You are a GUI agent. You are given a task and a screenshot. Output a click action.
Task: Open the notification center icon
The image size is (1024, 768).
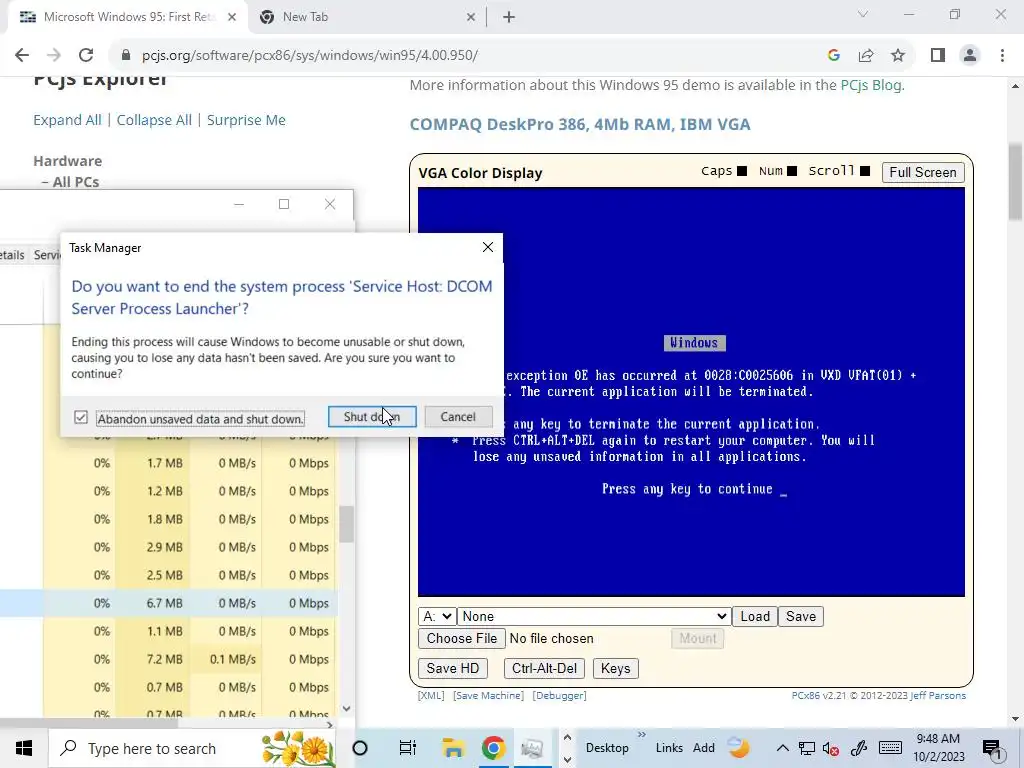tap(992, 749)
